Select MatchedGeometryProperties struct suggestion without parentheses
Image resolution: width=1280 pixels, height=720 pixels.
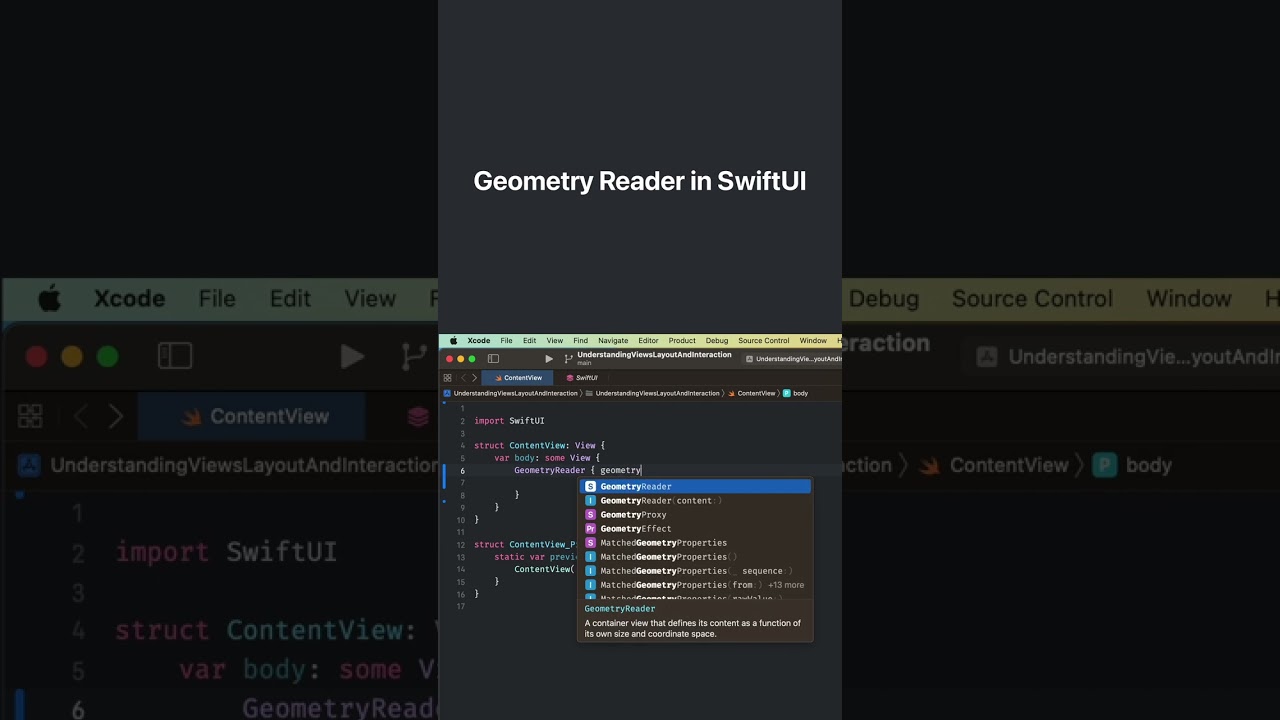(x=696, y=543)
